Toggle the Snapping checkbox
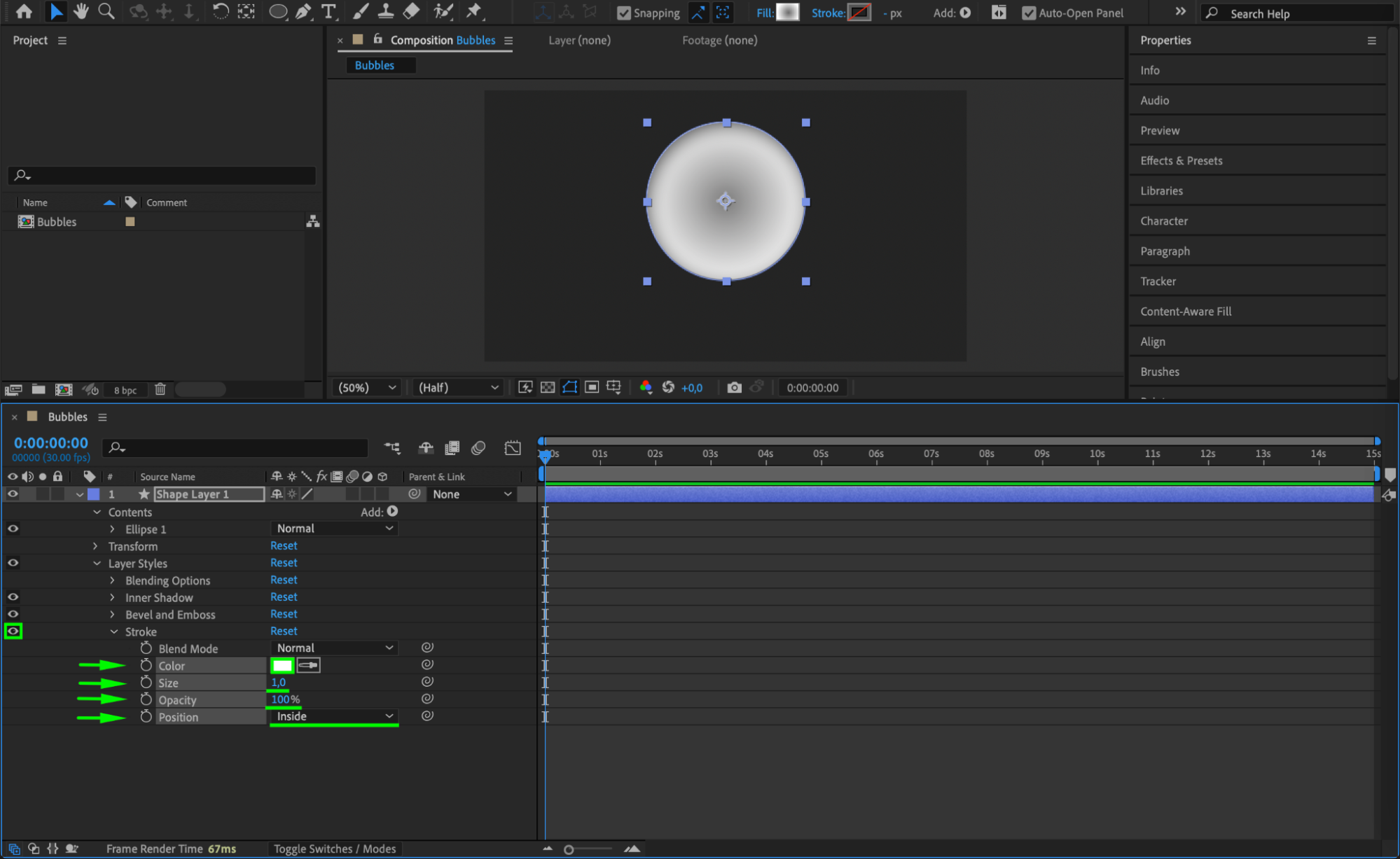The image size is (1400, 859). click(623, 13)
